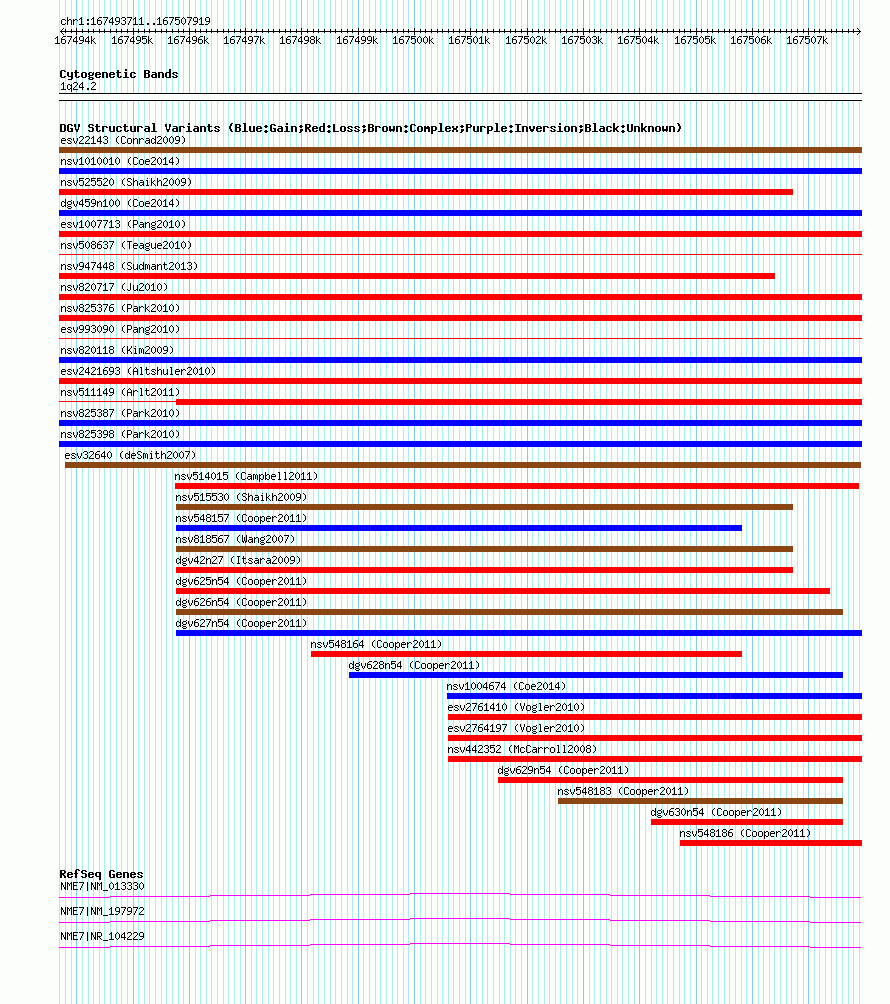Click the 167500k ruler tick label

click(x=413, y=40)
